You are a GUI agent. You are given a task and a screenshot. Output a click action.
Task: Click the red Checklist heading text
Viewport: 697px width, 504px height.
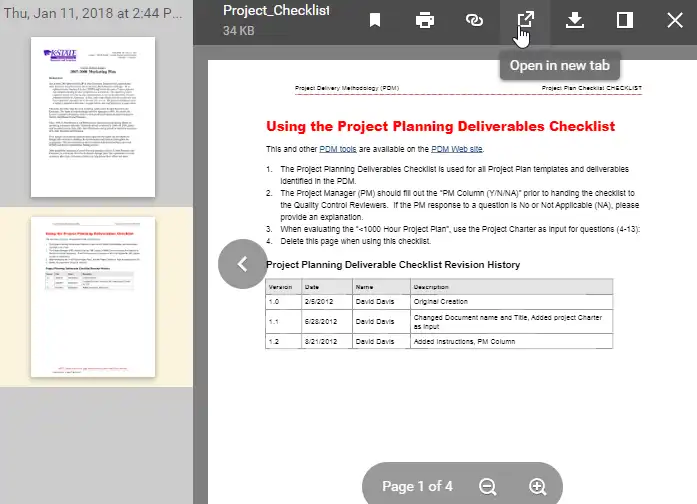441,126
